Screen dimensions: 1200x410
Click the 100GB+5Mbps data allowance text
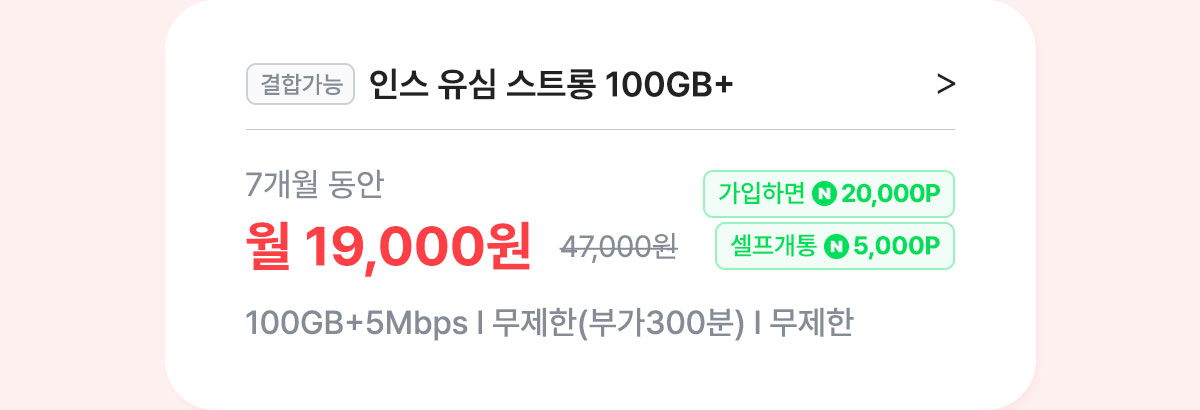click(357, 324)
